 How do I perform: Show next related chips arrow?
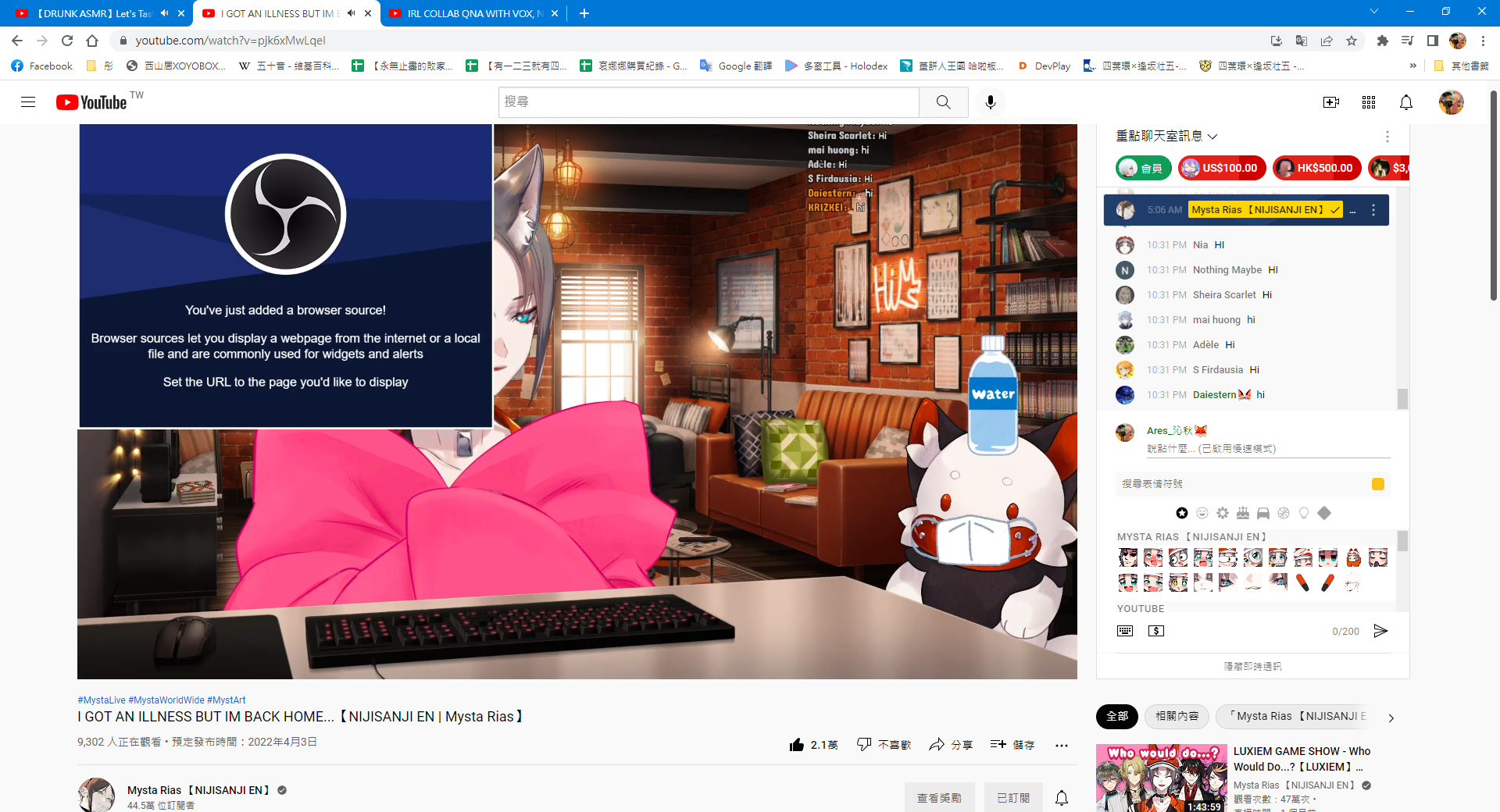click(1391, 718)
